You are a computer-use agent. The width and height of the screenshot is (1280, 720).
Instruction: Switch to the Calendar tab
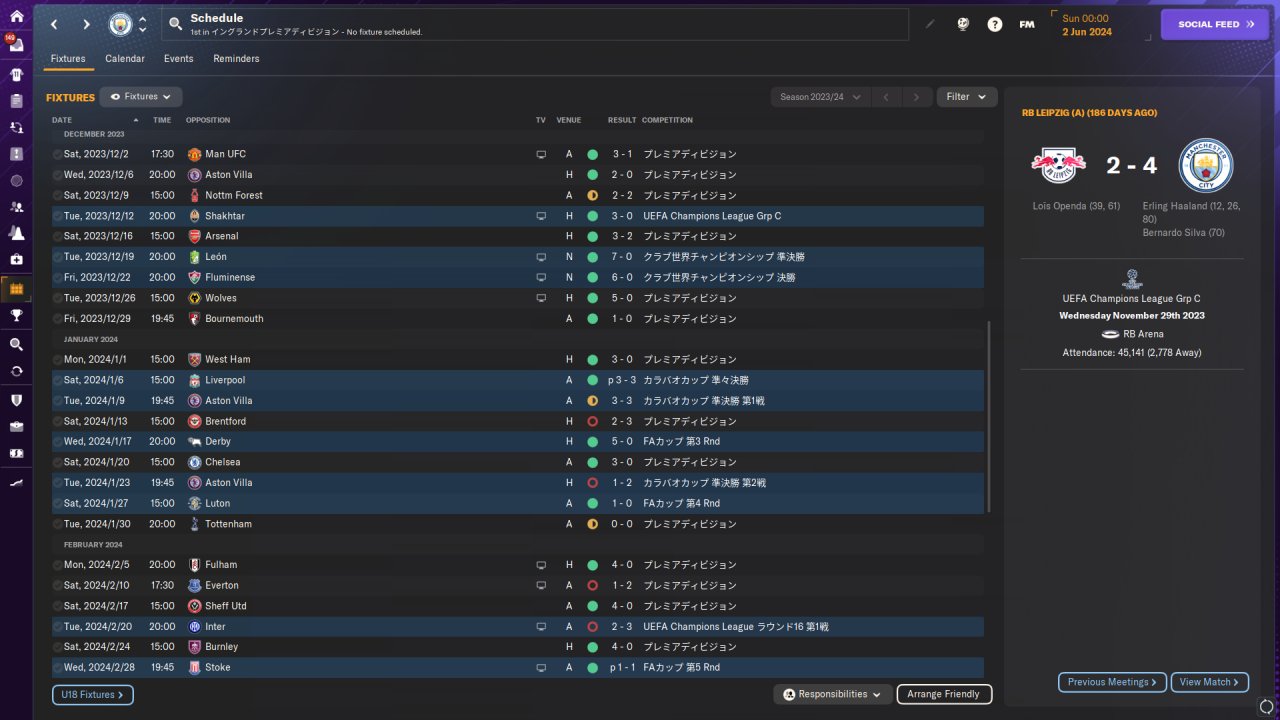point(125,59)
